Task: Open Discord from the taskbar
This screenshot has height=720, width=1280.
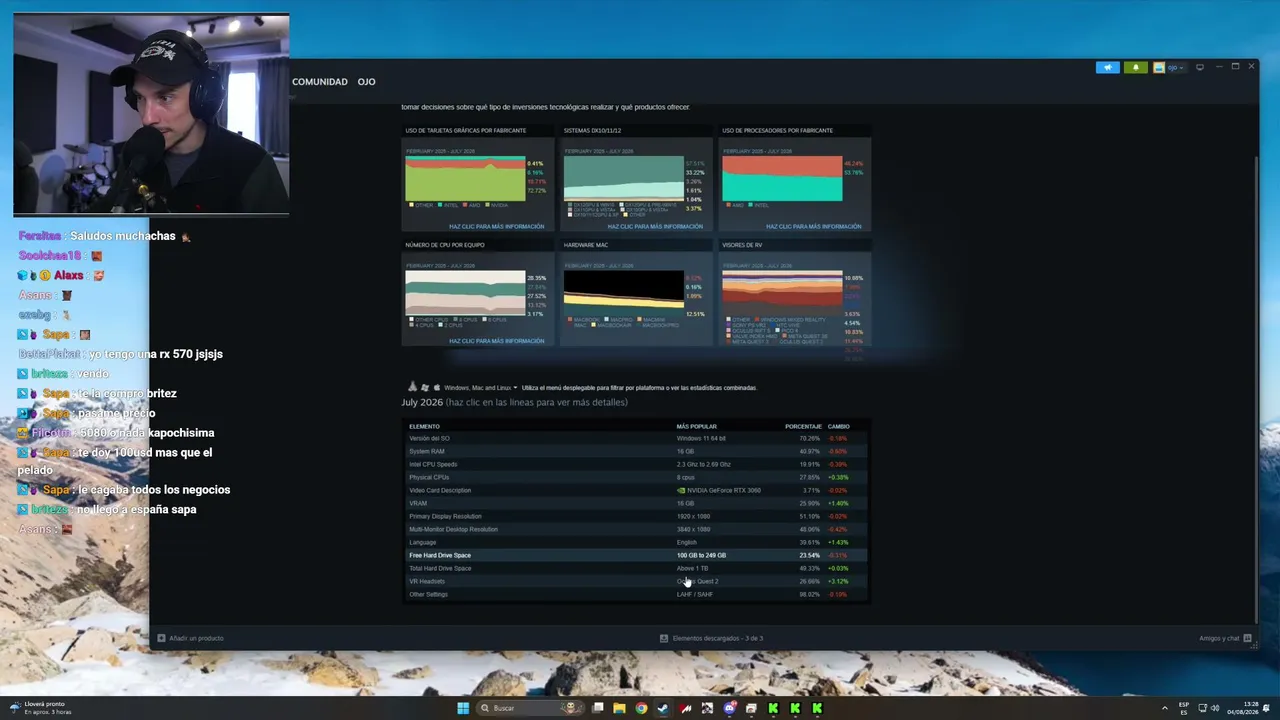Action: pyautogui.click(x=729, y=708)
